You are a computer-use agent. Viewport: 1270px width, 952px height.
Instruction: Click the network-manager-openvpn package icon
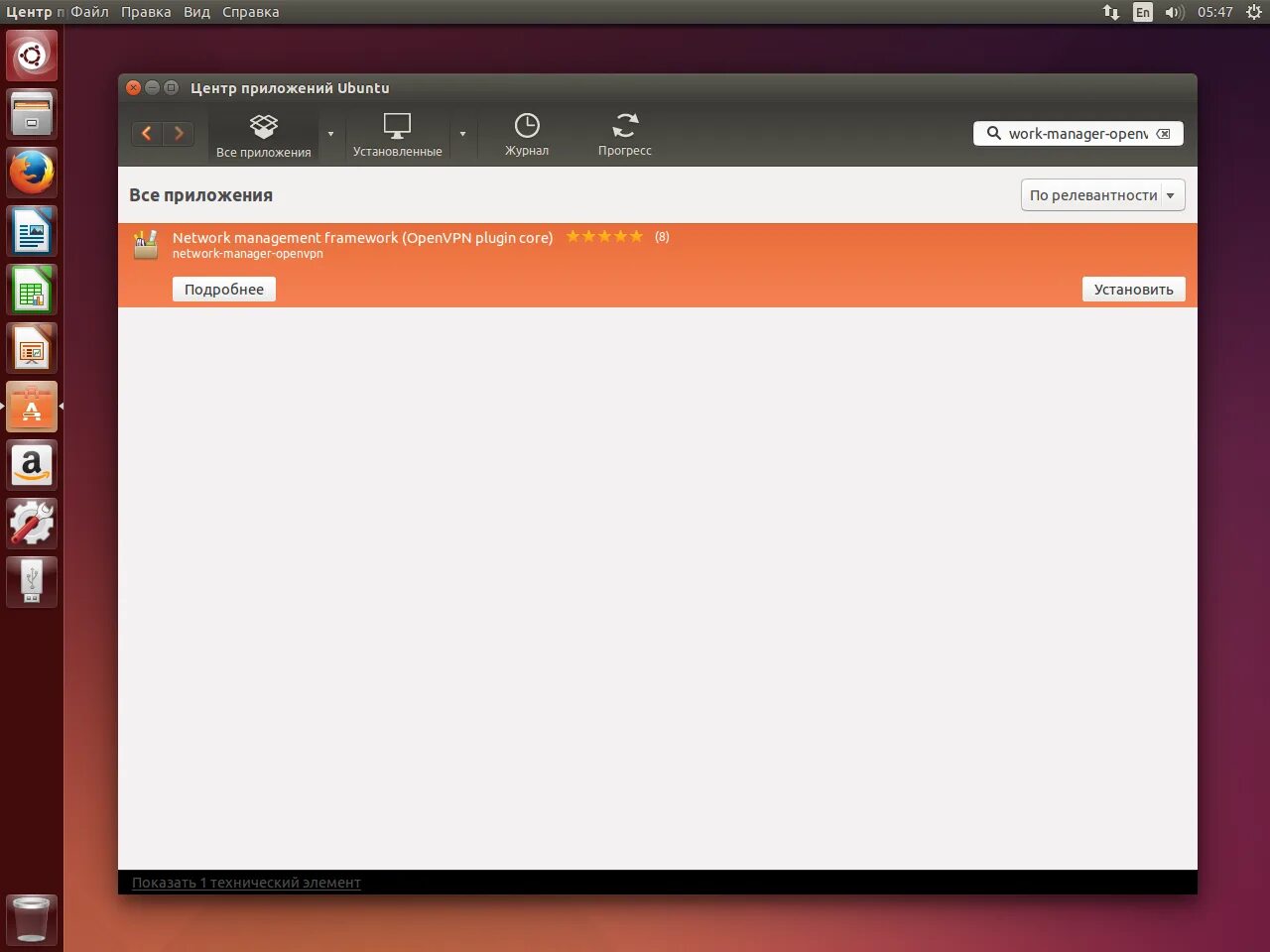coord(146,244)
